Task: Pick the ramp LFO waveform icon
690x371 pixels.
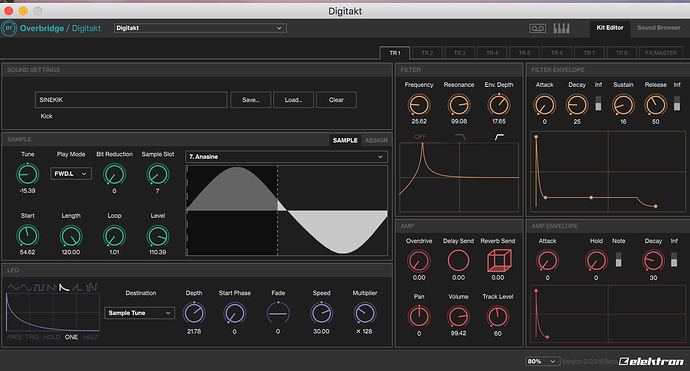Action: point(77,287)
